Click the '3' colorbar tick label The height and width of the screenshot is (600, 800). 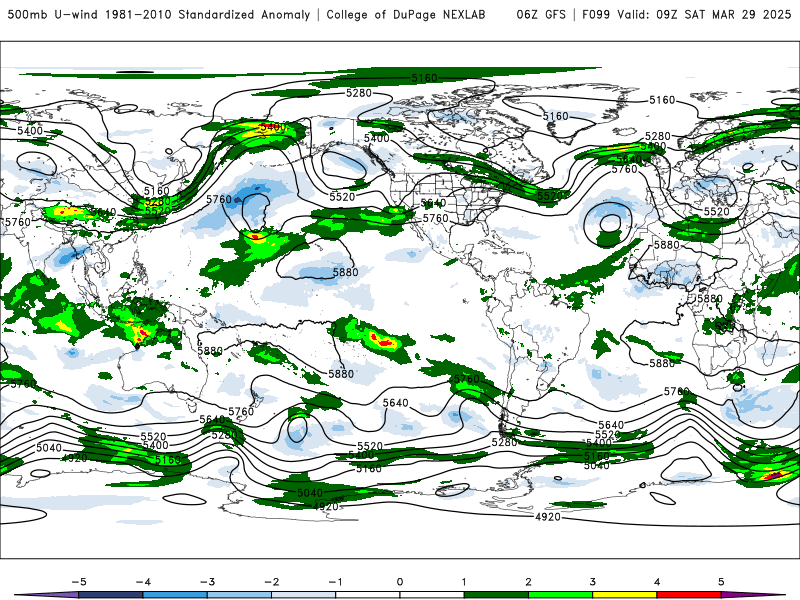point(592,582)
